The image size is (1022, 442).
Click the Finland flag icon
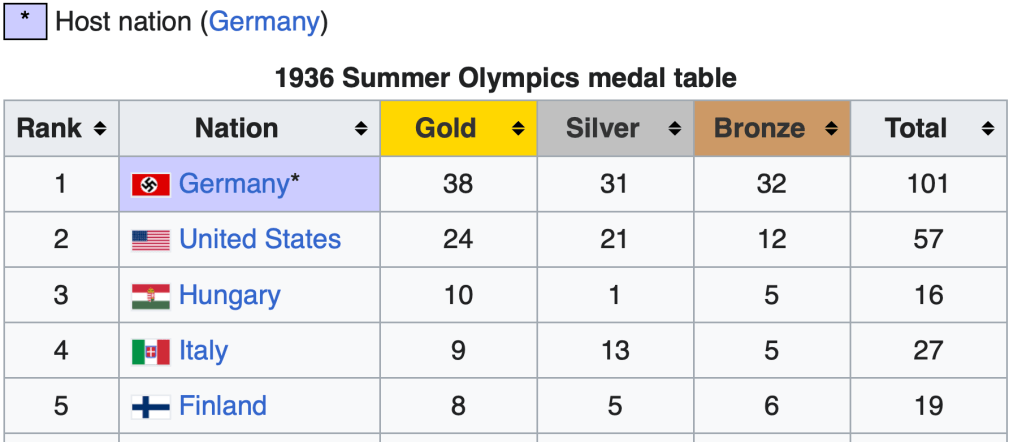click(151, 407)
